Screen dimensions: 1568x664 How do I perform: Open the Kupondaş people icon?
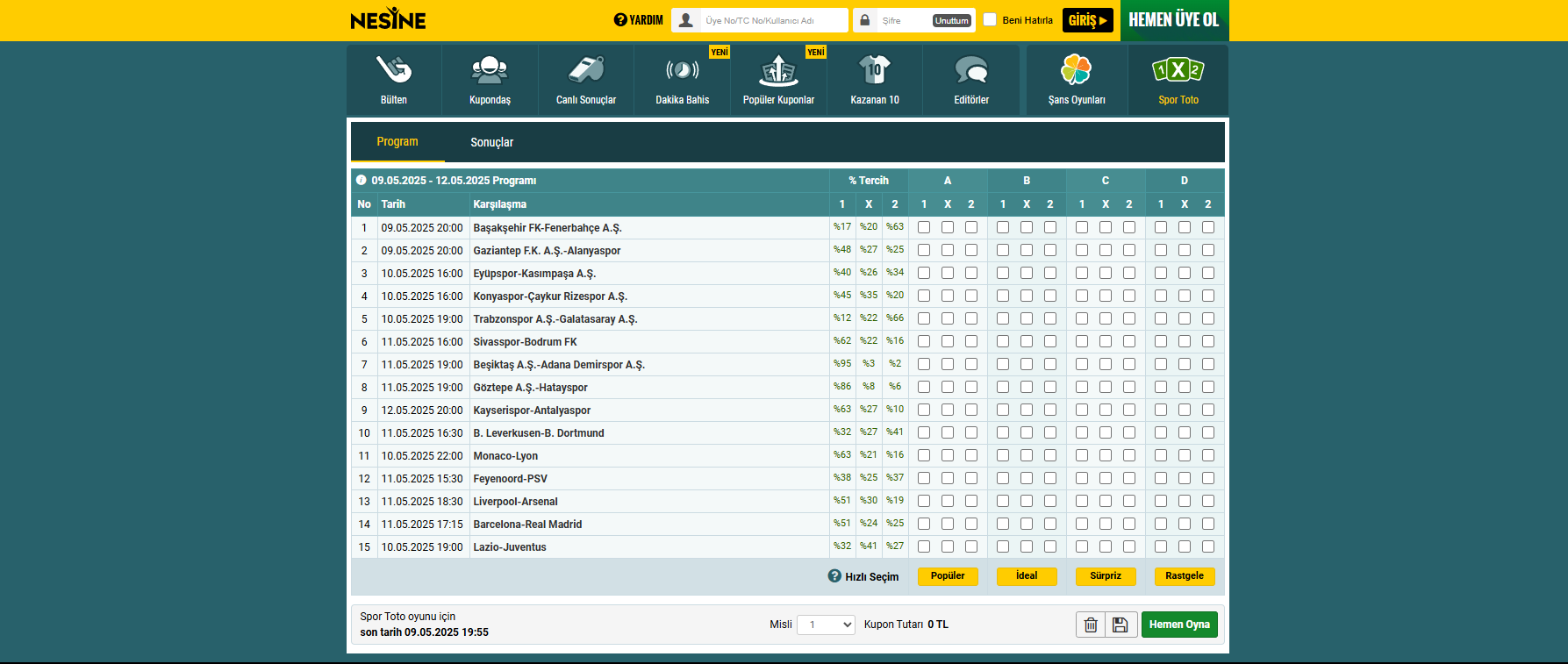(x=490, y=69)
